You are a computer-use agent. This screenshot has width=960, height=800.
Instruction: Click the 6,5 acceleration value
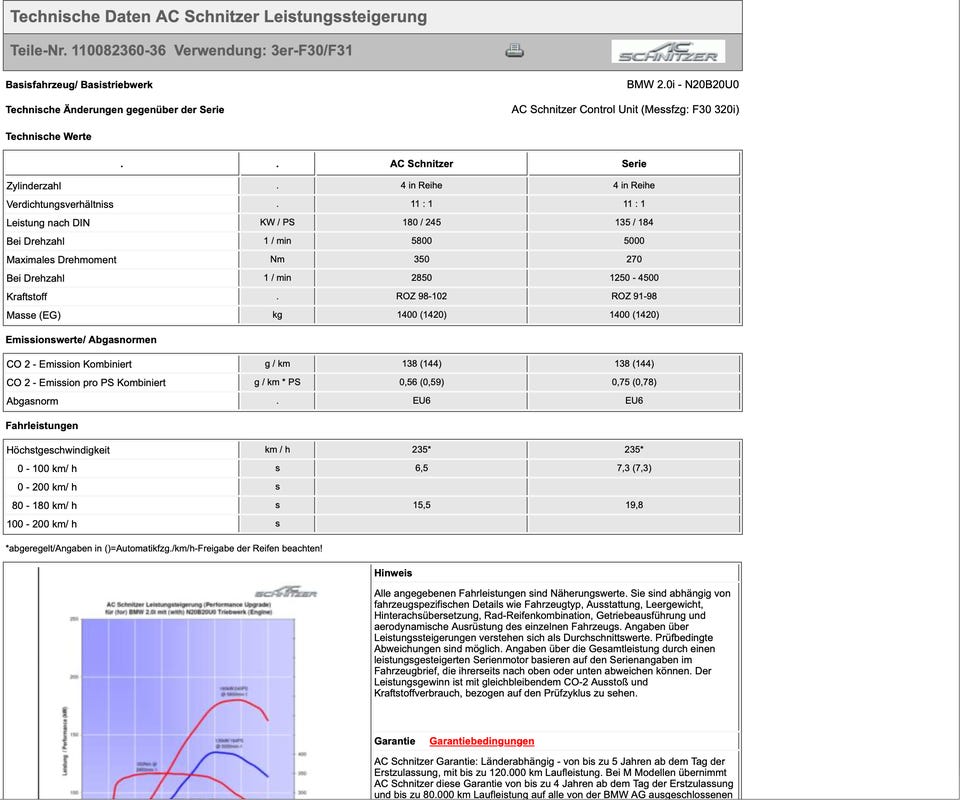point(421,468)
